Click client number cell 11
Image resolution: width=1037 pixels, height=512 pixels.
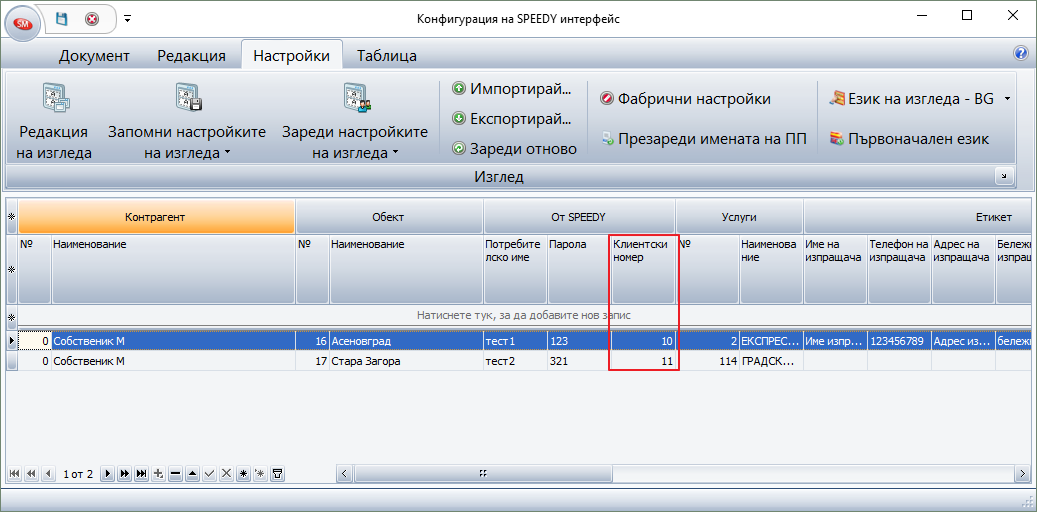(643, 362)
